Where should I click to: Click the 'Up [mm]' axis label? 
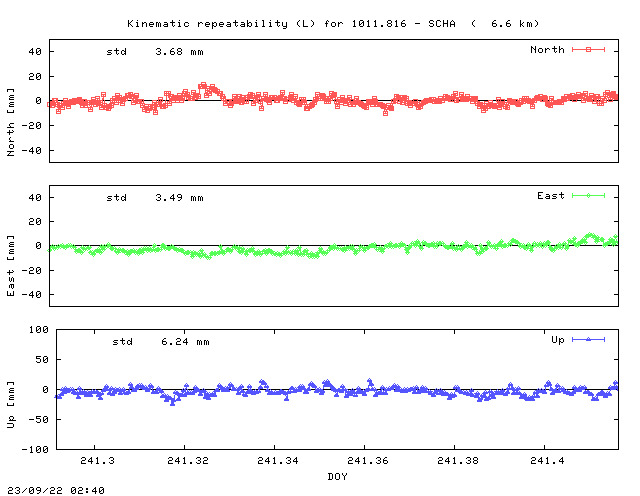coord(11,405)
